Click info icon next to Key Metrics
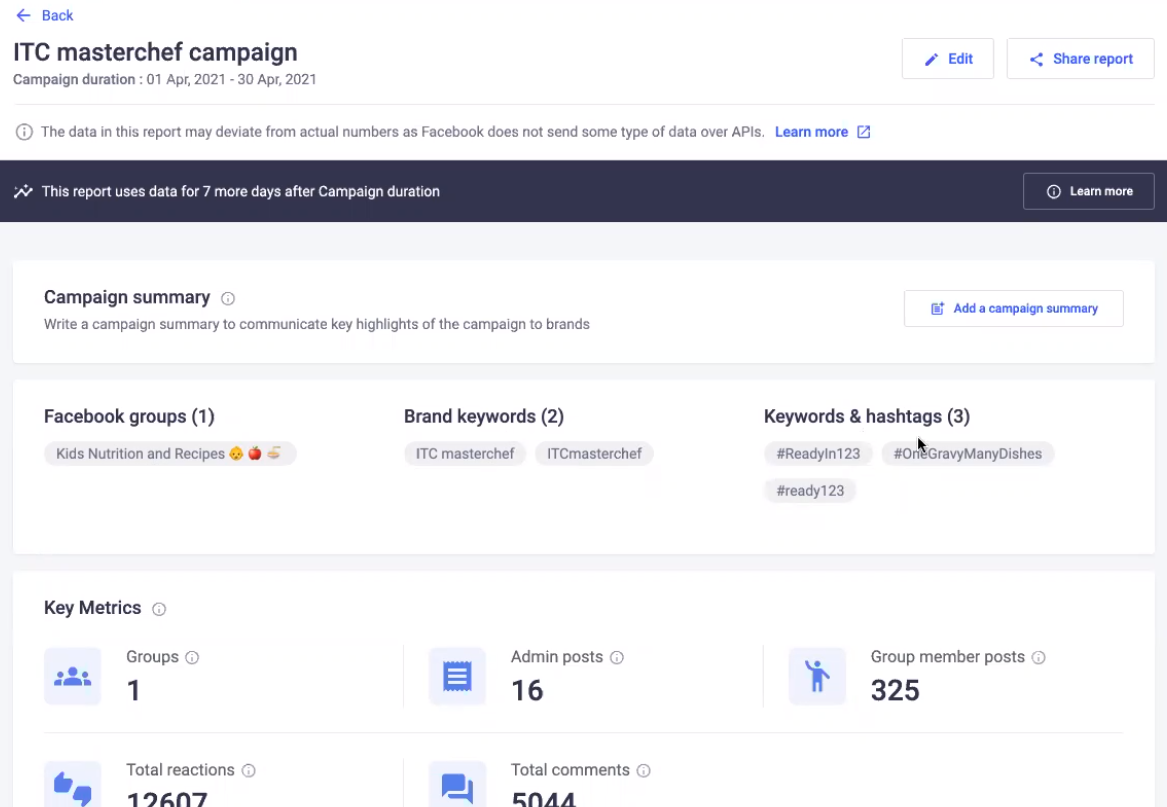The width and height of the screenshot is (1167, 807). [159, 609]
